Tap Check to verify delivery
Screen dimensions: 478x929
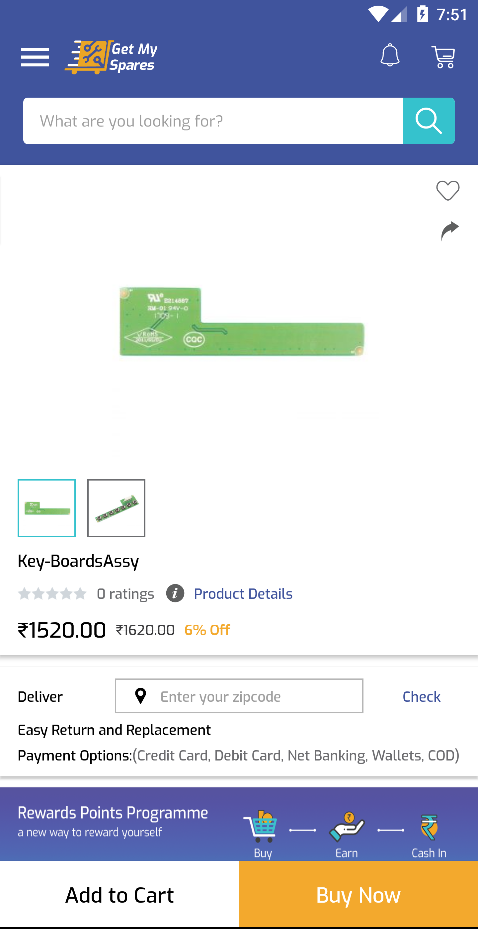421,697
